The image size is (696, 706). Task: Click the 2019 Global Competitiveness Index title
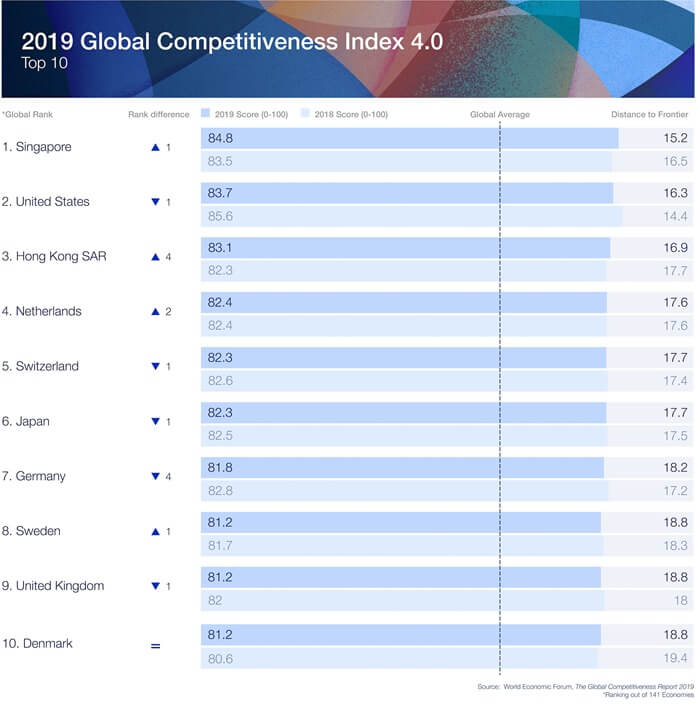232,41
